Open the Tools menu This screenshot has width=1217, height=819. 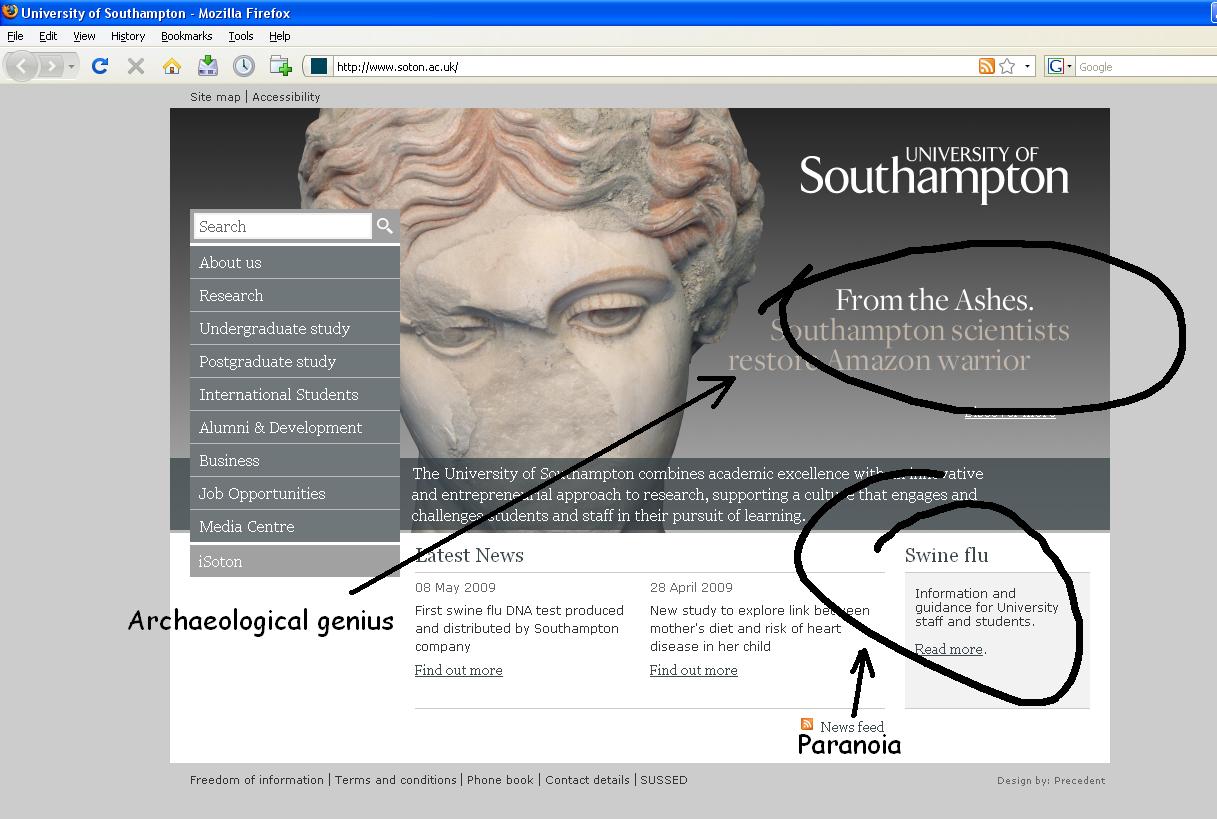tap(241, 36)
